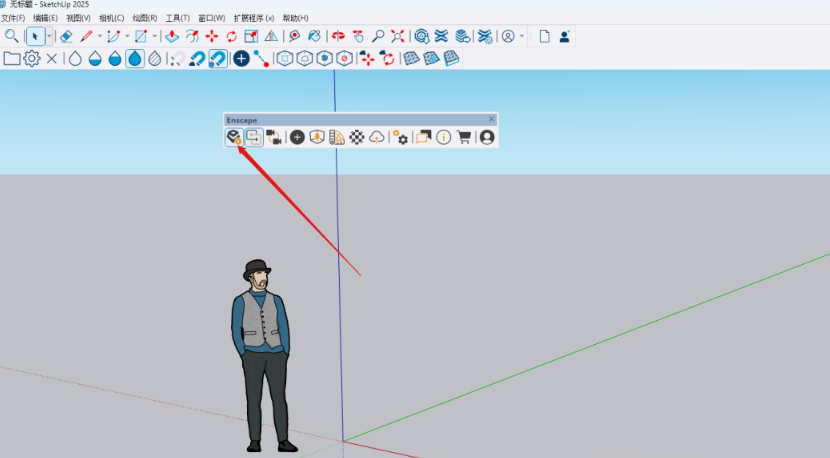Select the Eraser tool

click(66, 36)
